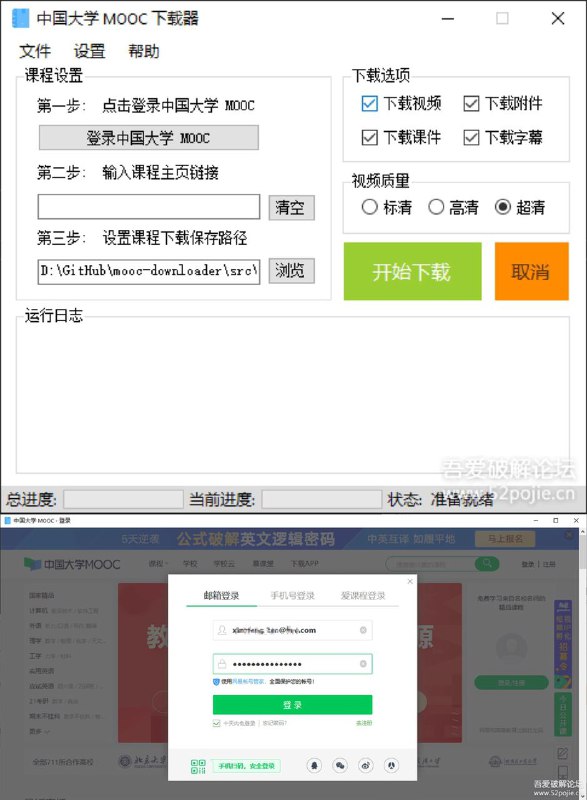
Task: Click the QR code login icon
Action: [x=198, y=766]
